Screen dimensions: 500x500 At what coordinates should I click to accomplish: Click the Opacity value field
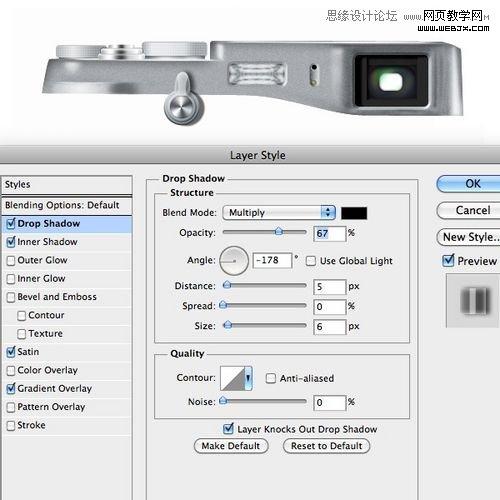coord(329,233)
